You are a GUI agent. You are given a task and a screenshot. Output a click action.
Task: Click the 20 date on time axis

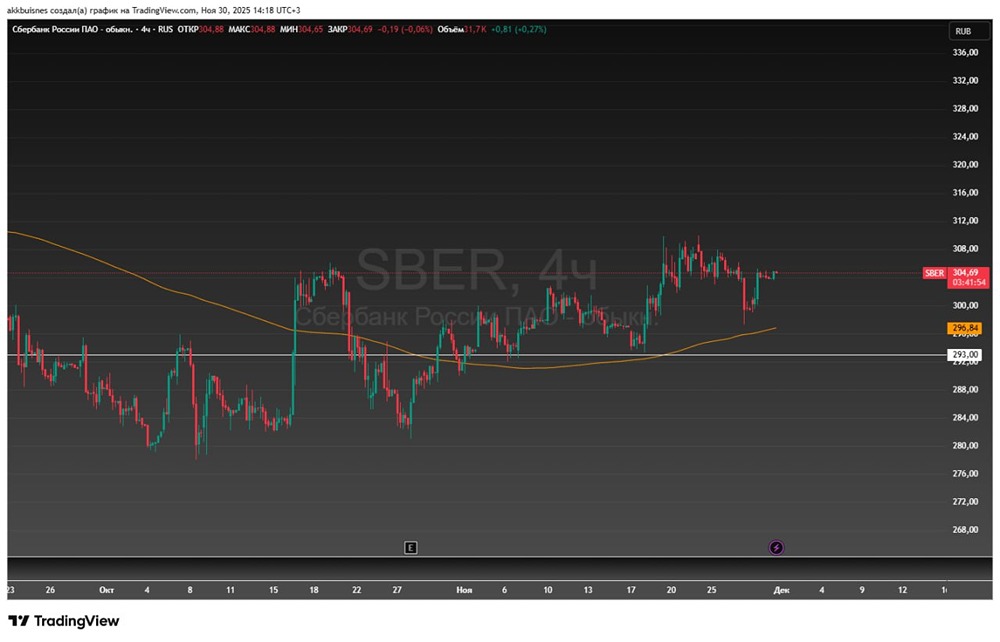click(671, 590)
